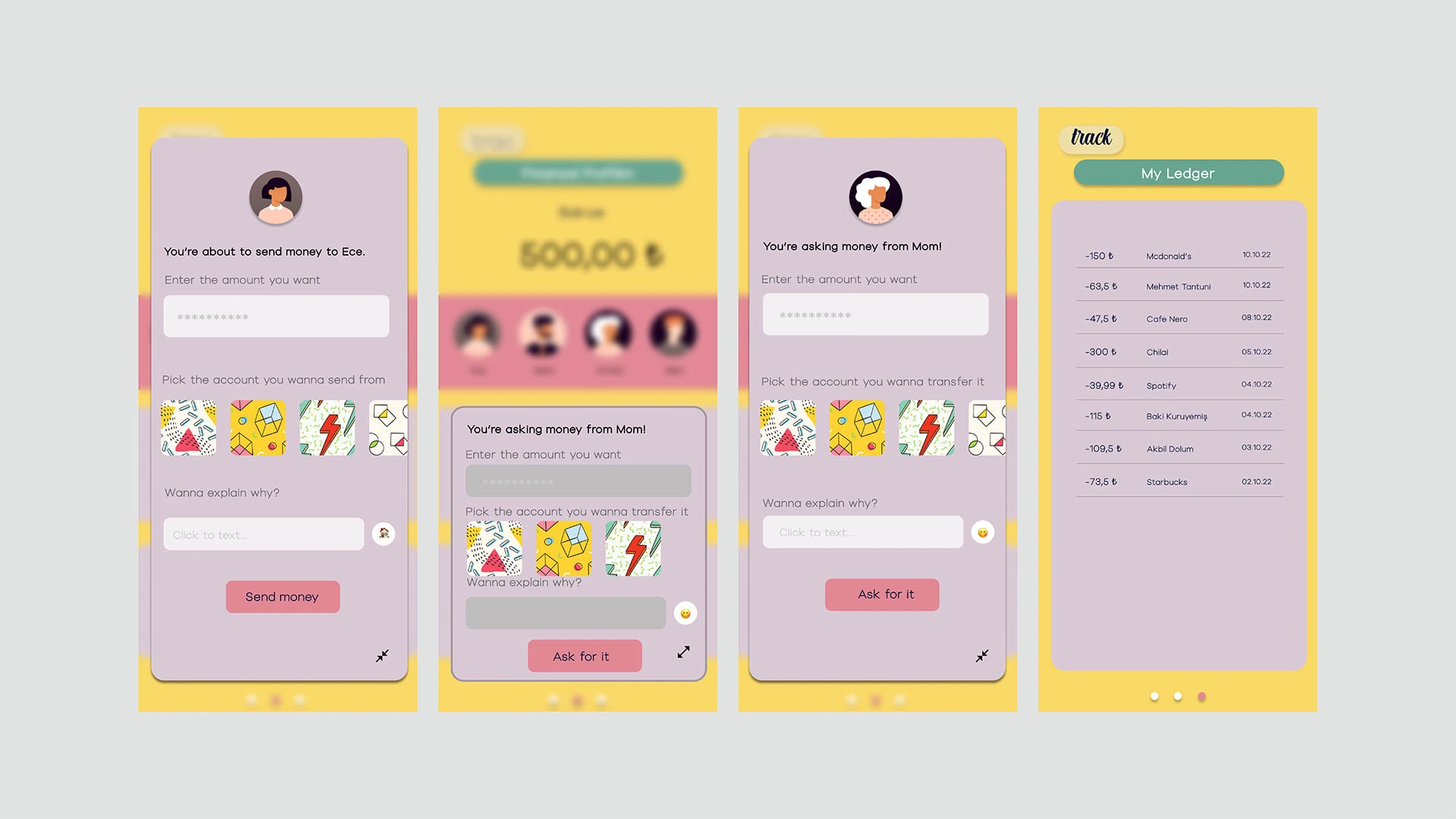Click the track app logo label

1092,137
